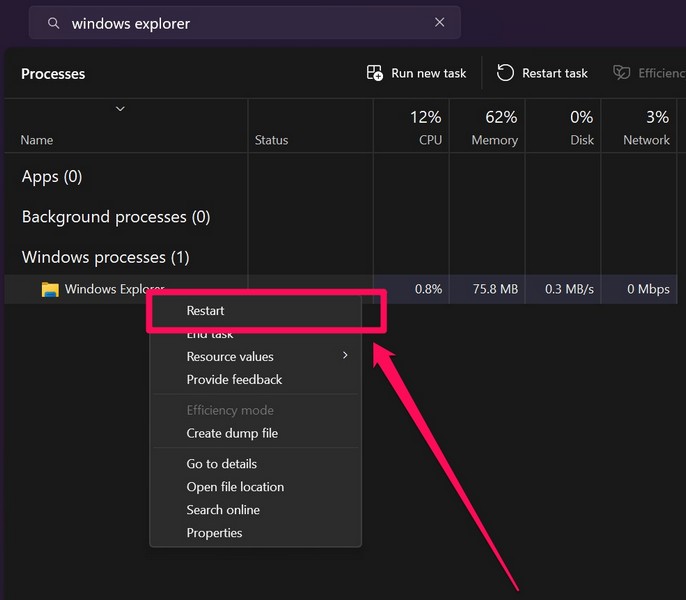Click the Efficiency mode leaf icon
This screenshot has width=686, height=600.
point(622,73)
